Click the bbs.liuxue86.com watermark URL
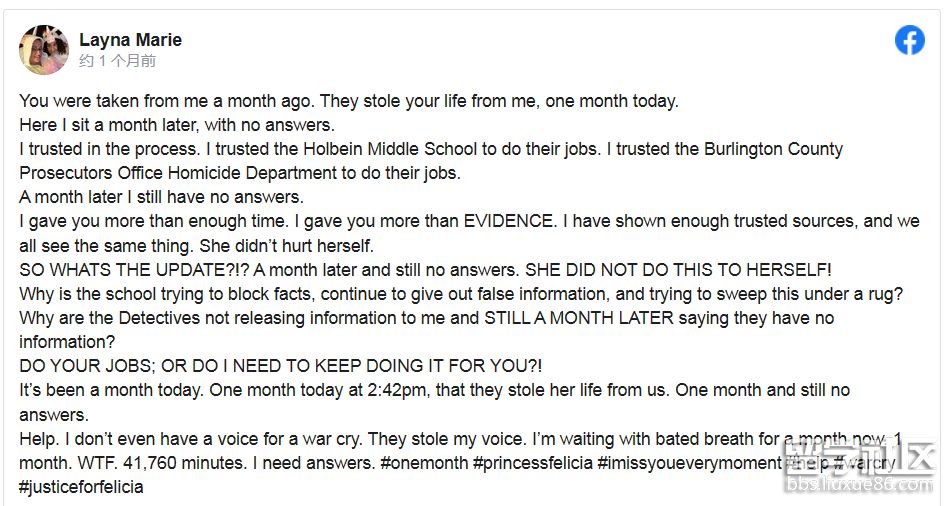 859,485
